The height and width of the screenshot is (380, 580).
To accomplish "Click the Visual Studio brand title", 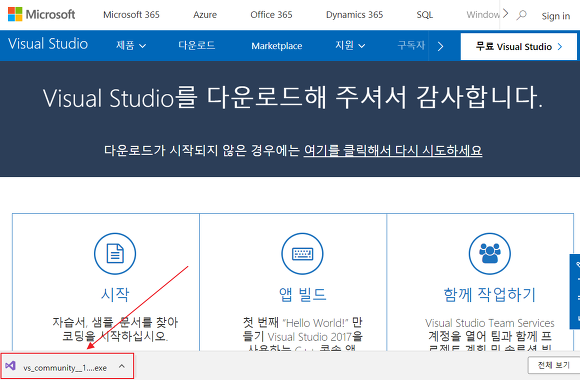I will click(x=48, y=44).
